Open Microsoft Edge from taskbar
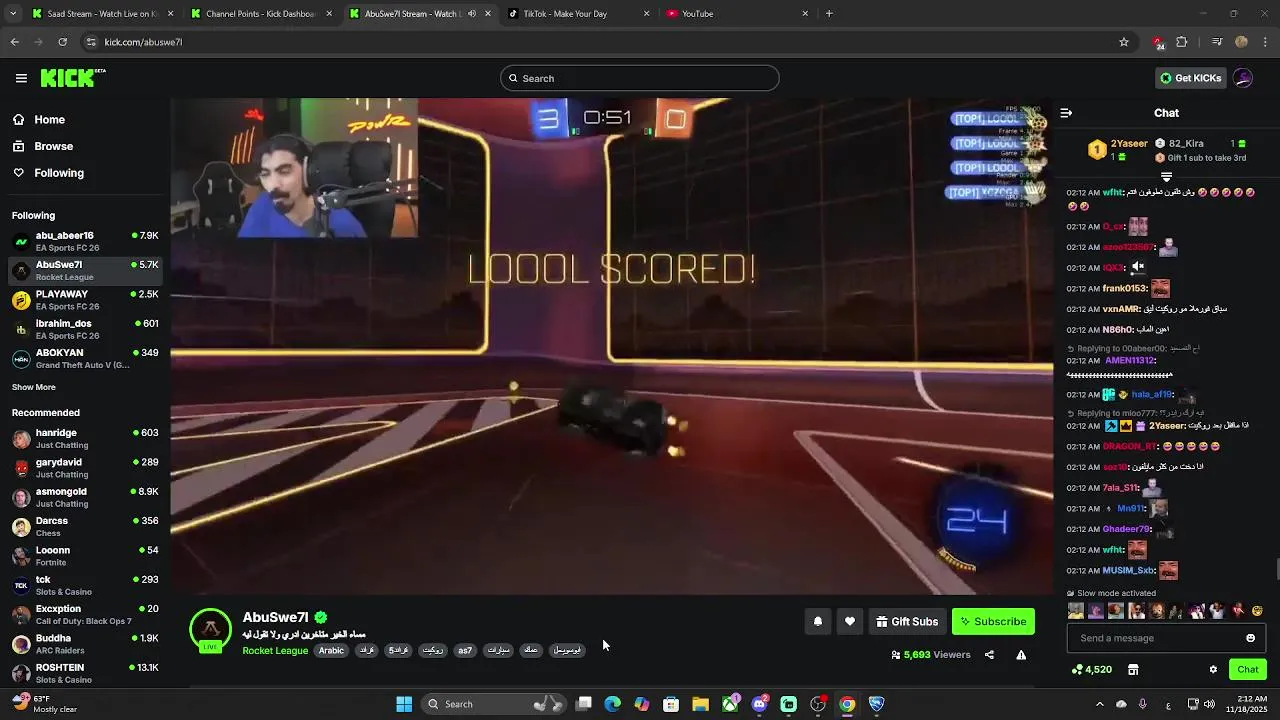Screen dimensions: 1280x720 click(613, 704)
